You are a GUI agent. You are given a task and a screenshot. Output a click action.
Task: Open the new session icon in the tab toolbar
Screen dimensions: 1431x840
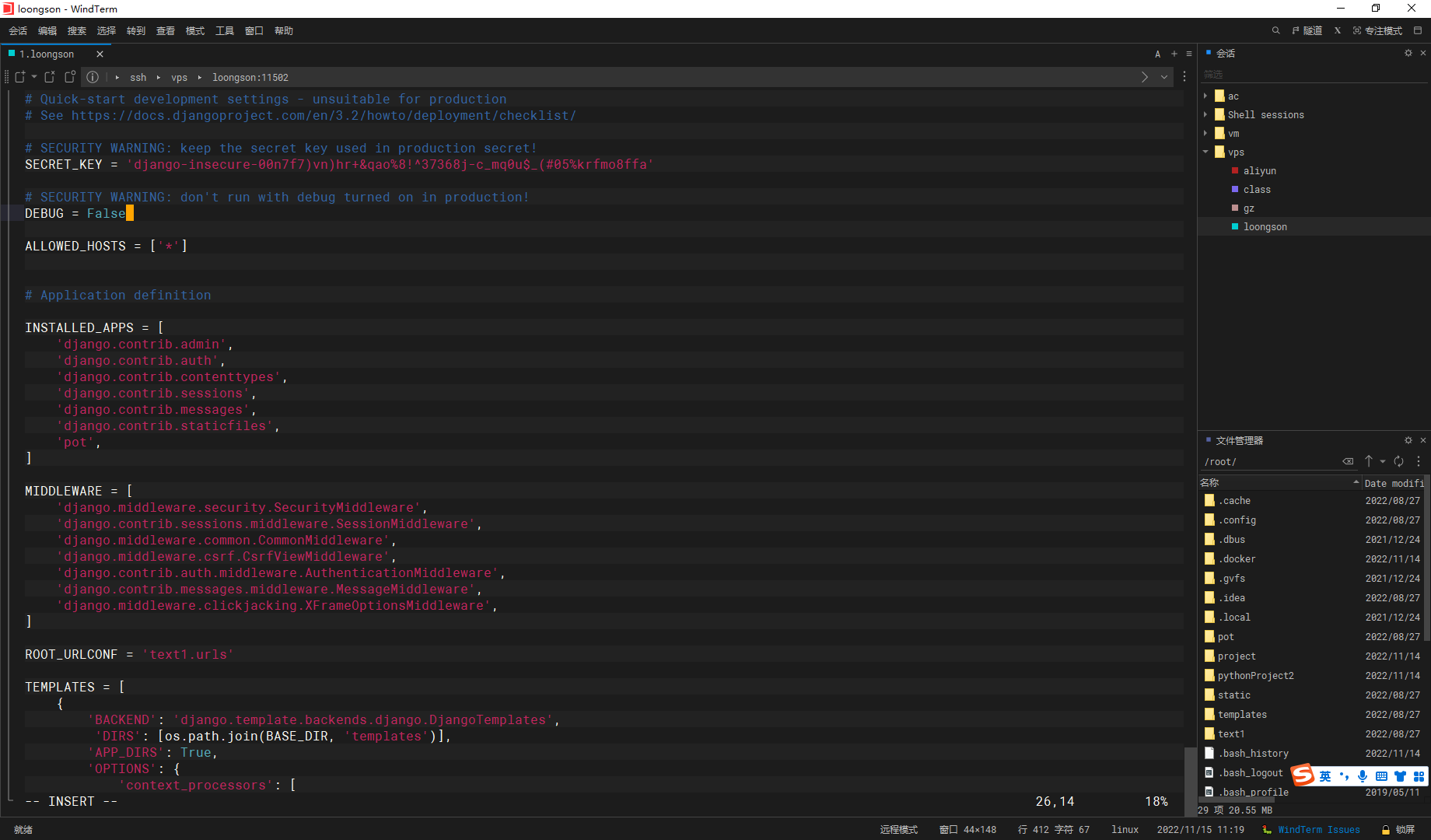click(20, 77)
